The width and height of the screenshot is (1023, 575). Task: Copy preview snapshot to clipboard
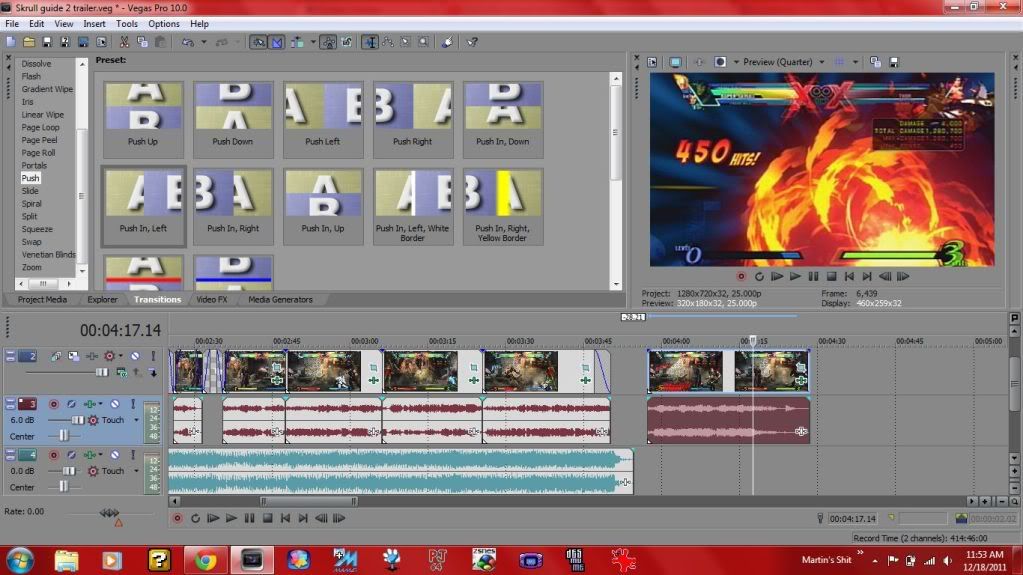coord(876,62)
